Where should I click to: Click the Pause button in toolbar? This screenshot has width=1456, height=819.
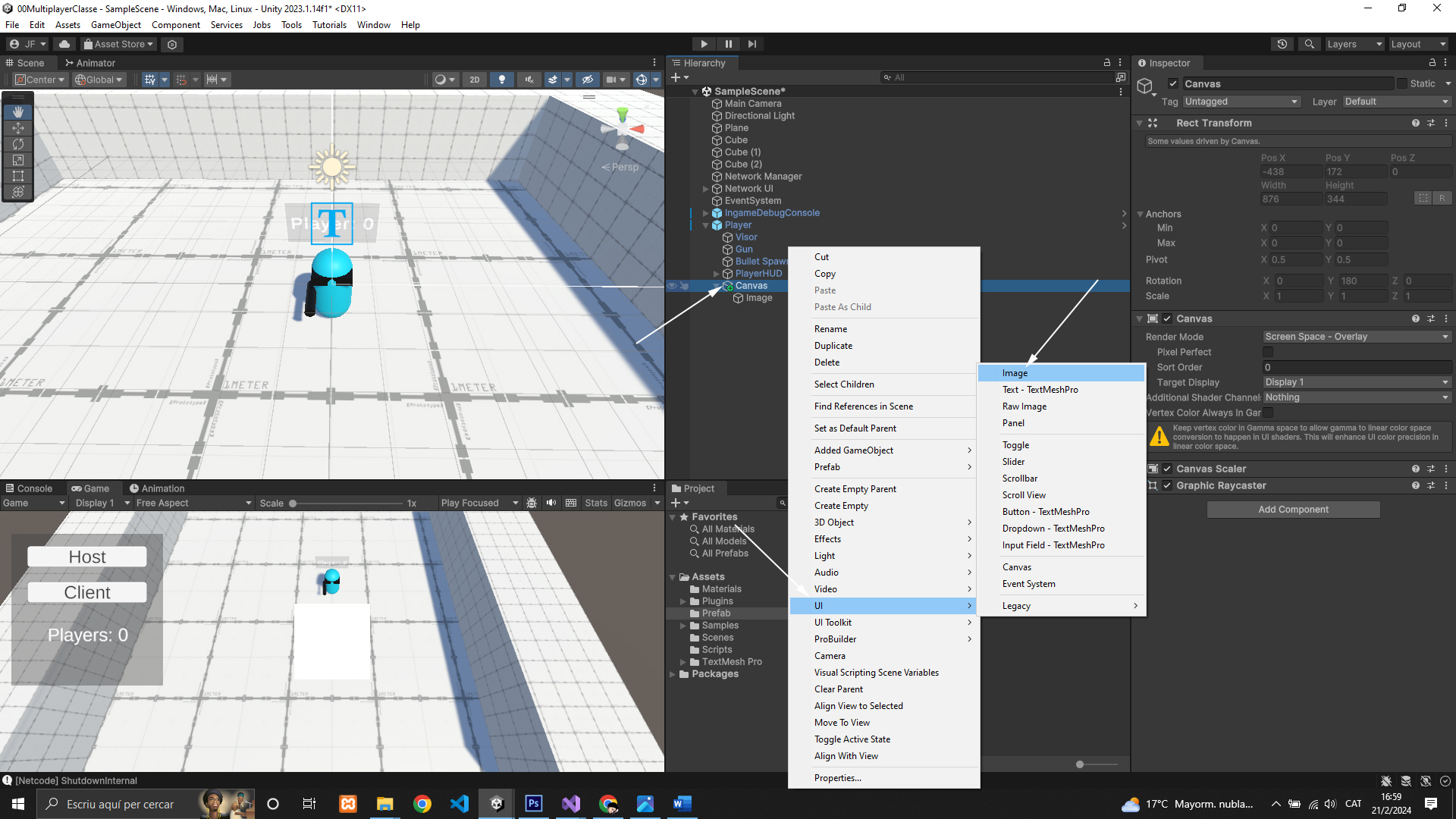click(728, 44)
